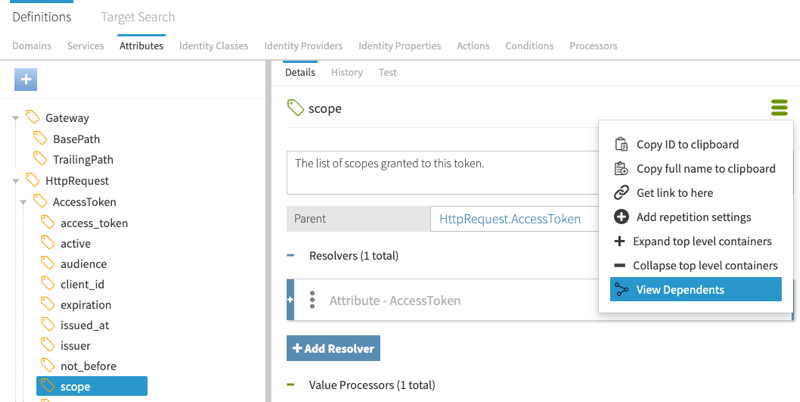Collapse the Resolvers section

(x=291, y=256)
